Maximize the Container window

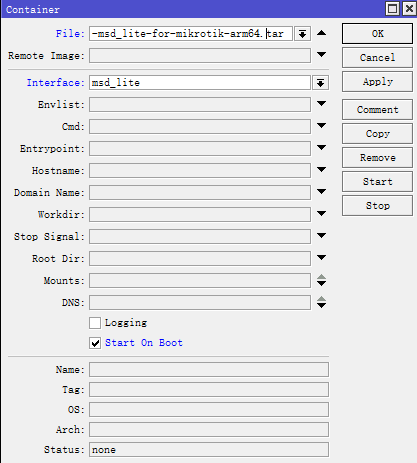392,9
